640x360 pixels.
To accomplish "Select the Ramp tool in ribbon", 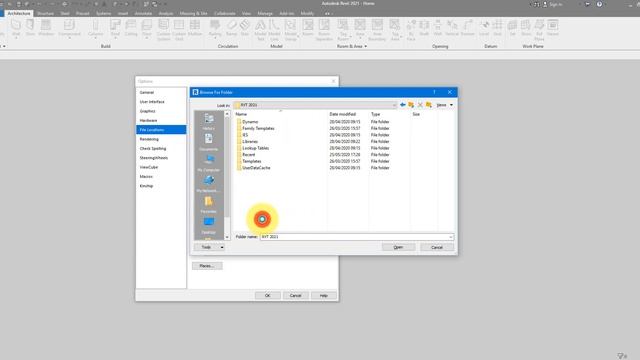I will (231, 28).
